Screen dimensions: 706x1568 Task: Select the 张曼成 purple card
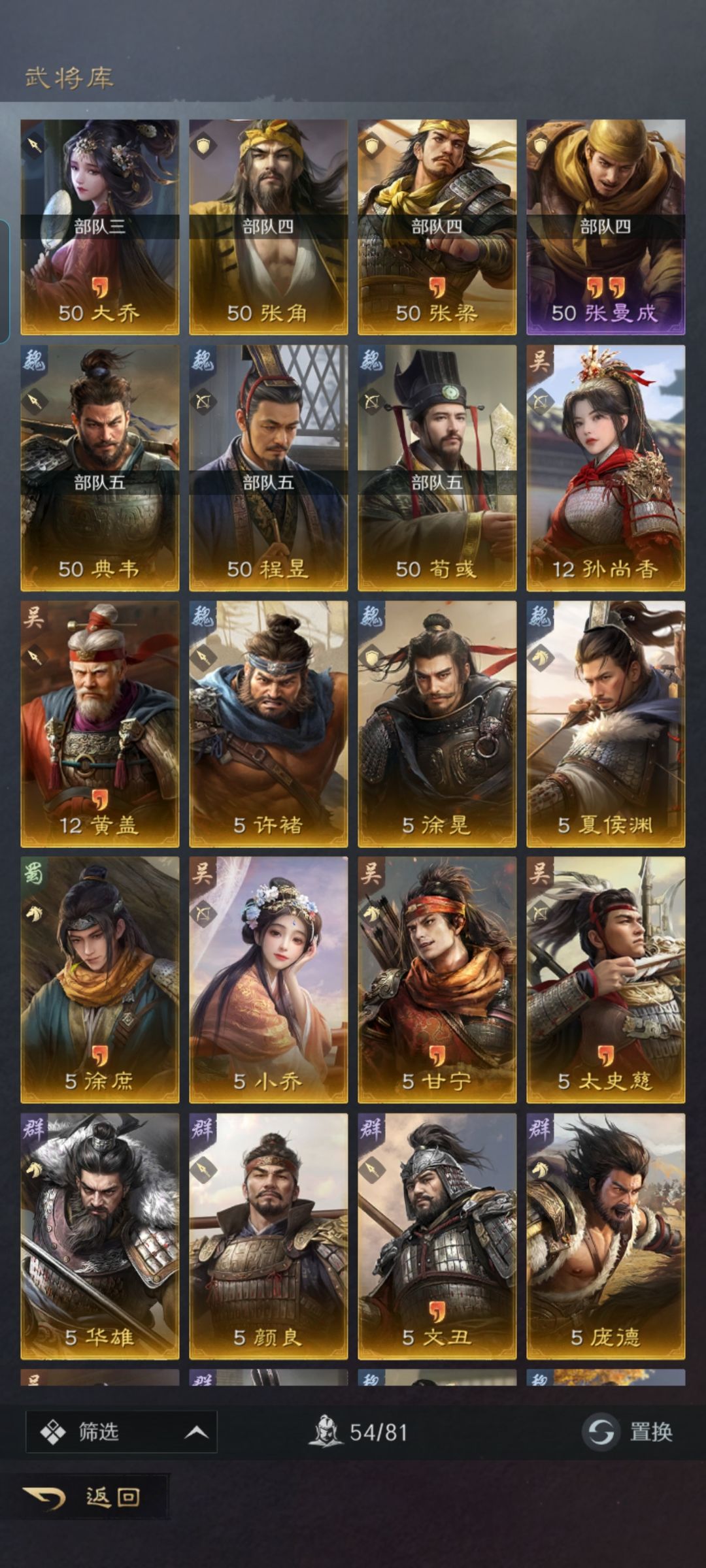click(606, 227)
